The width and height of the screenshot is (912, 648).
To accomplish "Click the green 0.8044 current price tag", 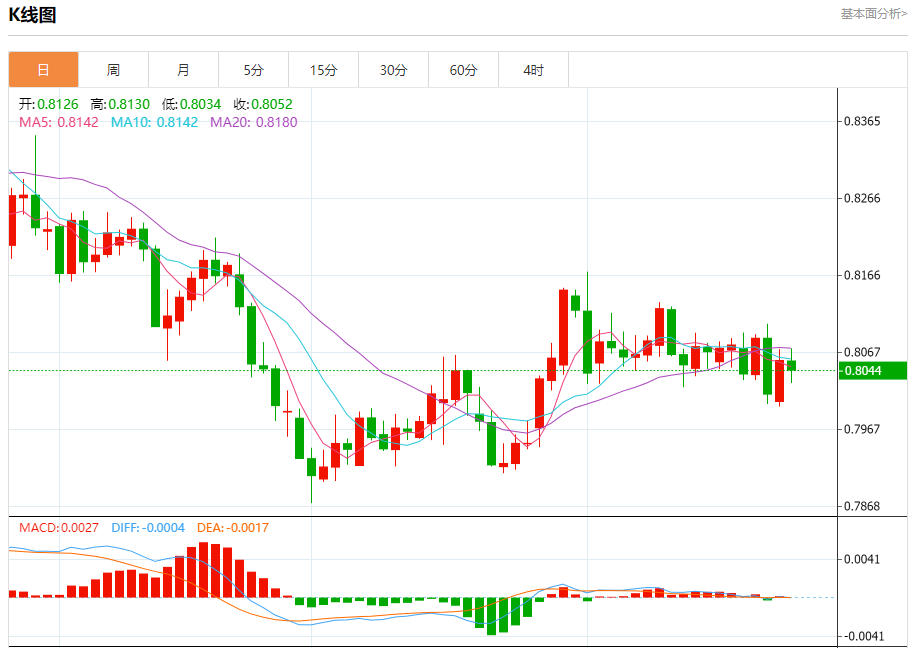I will coord(872,371).
